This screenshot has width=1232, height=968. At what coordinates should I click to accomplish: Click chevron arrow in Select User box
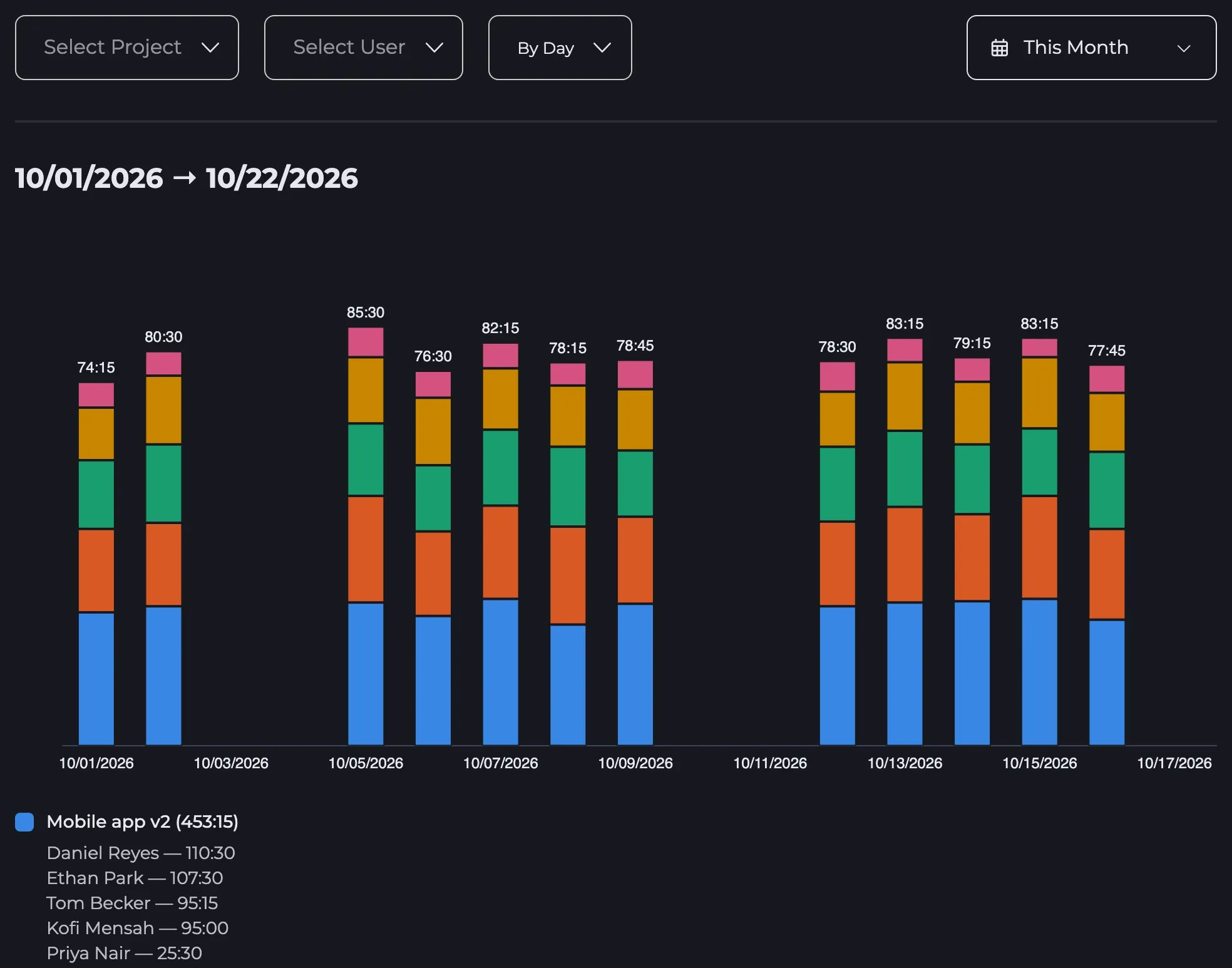(x=434, y=48)
